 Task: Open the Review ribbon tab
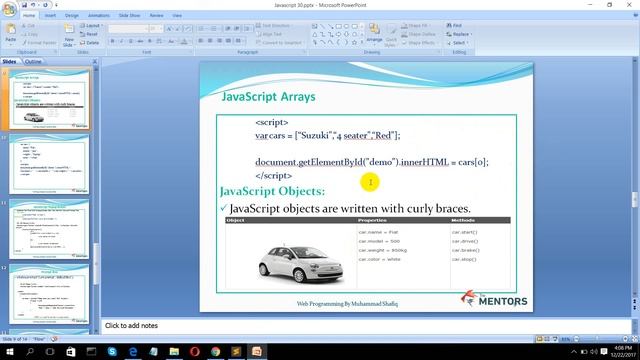[x=156, y=16]
